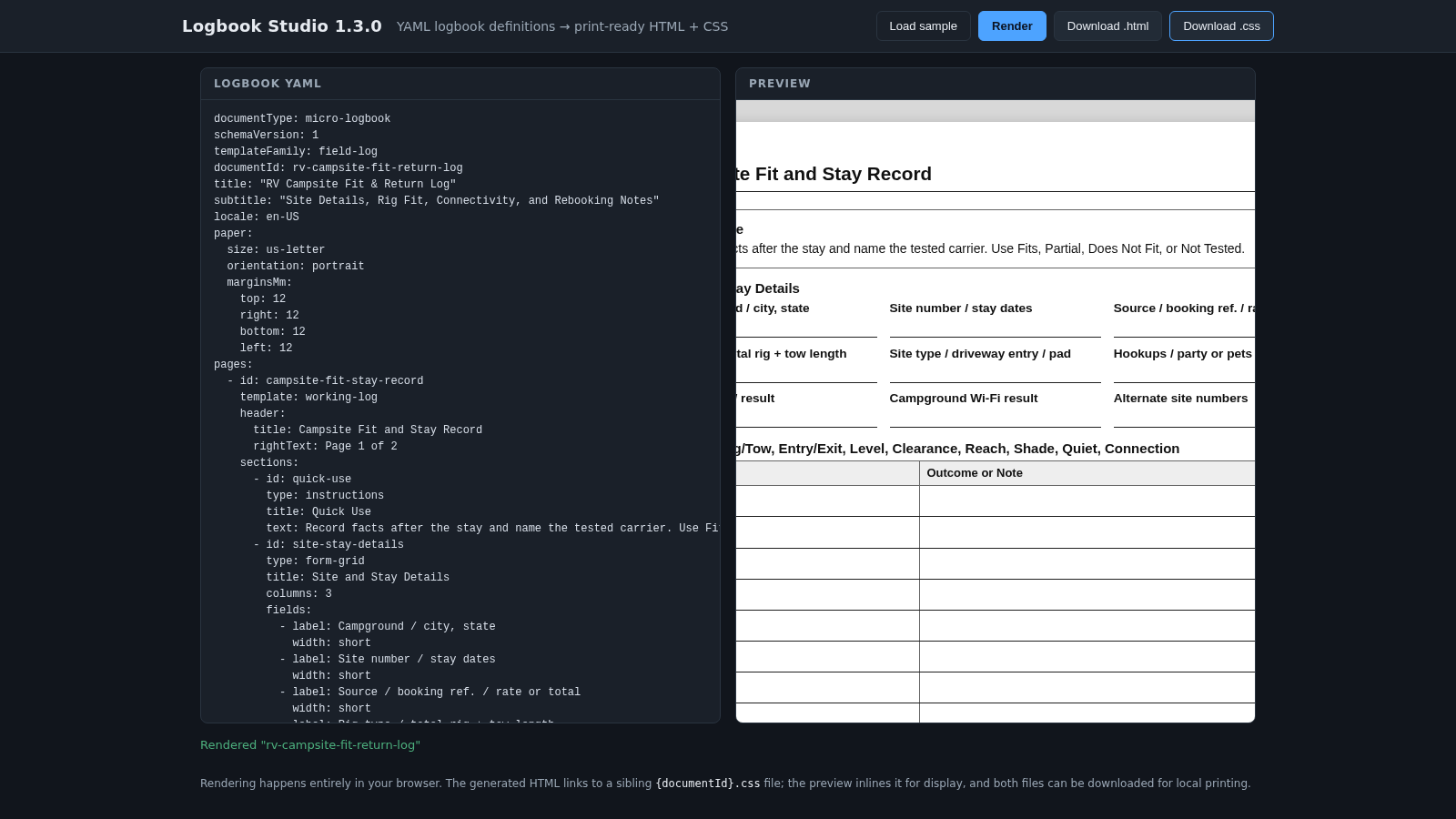Click the green 'Rendered' status message
1456x819 pixels.
pos(310,745)
